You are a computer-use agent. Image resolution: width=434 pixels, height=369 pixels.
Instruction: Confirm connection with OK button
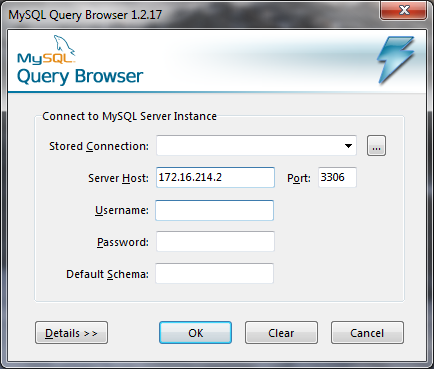point(195,333)
